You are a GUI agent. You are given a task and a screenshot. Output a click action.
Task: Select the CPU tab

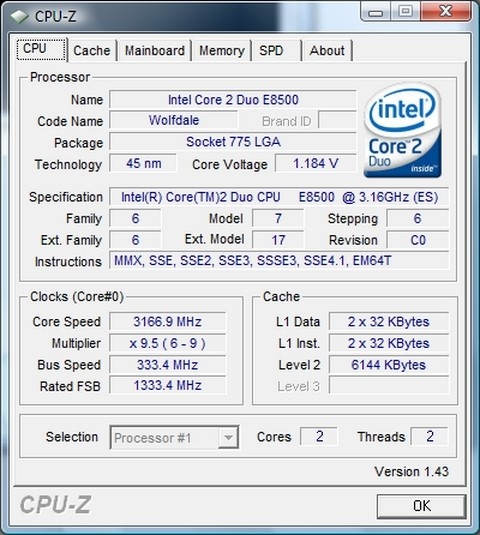click(x=41, y=49)
